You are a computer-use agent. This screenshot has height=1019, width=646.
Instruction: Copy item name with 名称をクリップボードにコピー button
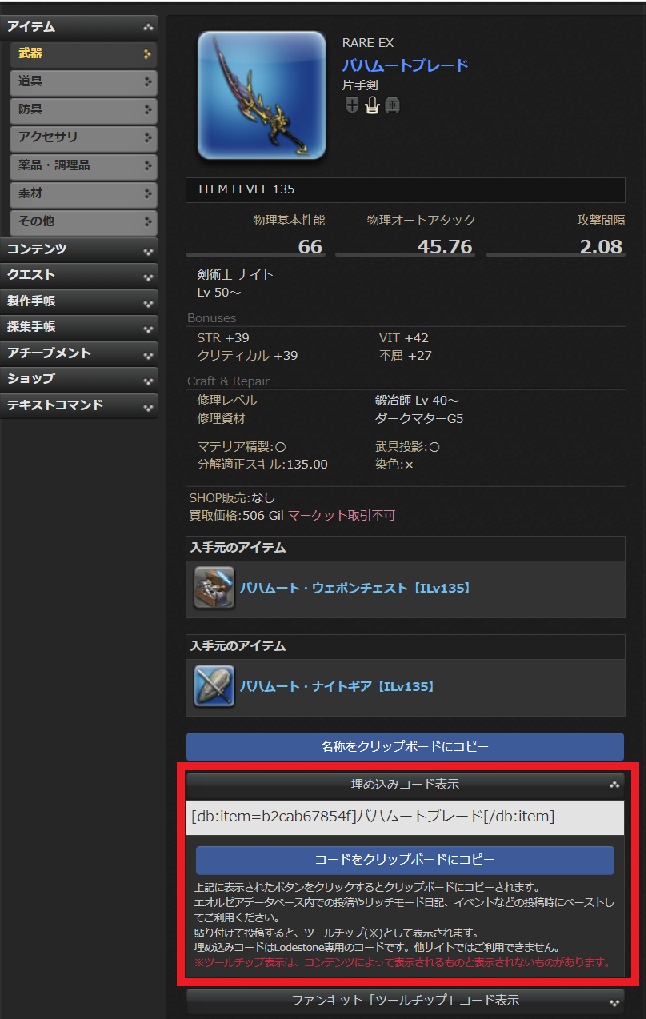[x=405, y=747]
